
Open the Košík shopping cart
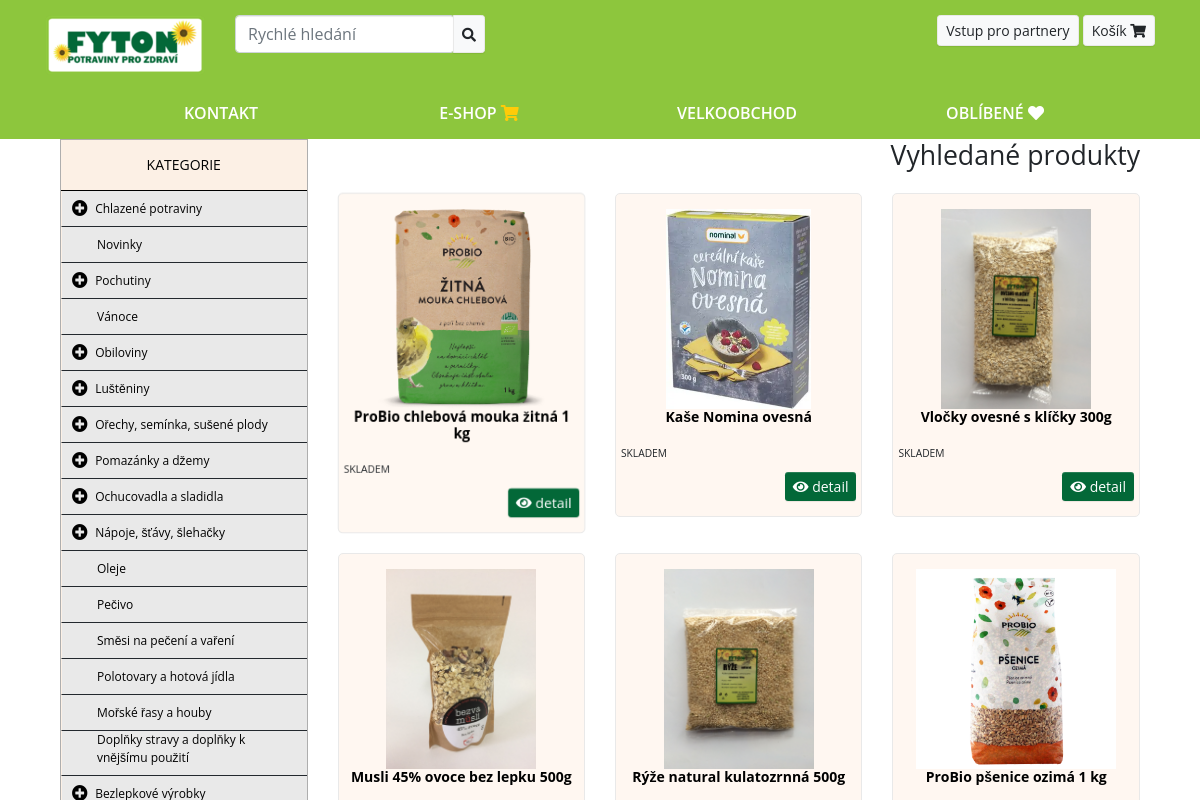(x=1118, y=31)
